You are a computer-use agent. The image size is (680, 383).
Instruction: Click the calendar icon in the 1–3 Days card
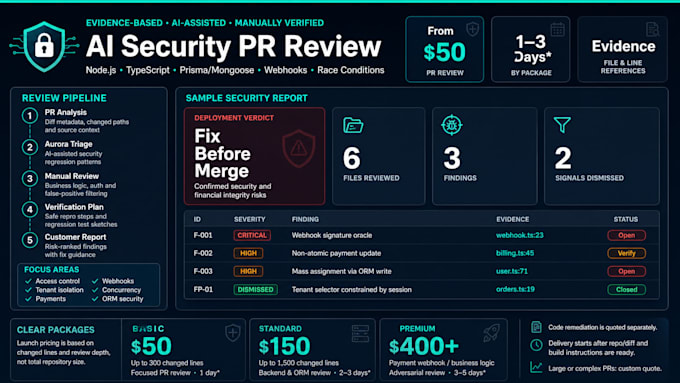point(557,29)
